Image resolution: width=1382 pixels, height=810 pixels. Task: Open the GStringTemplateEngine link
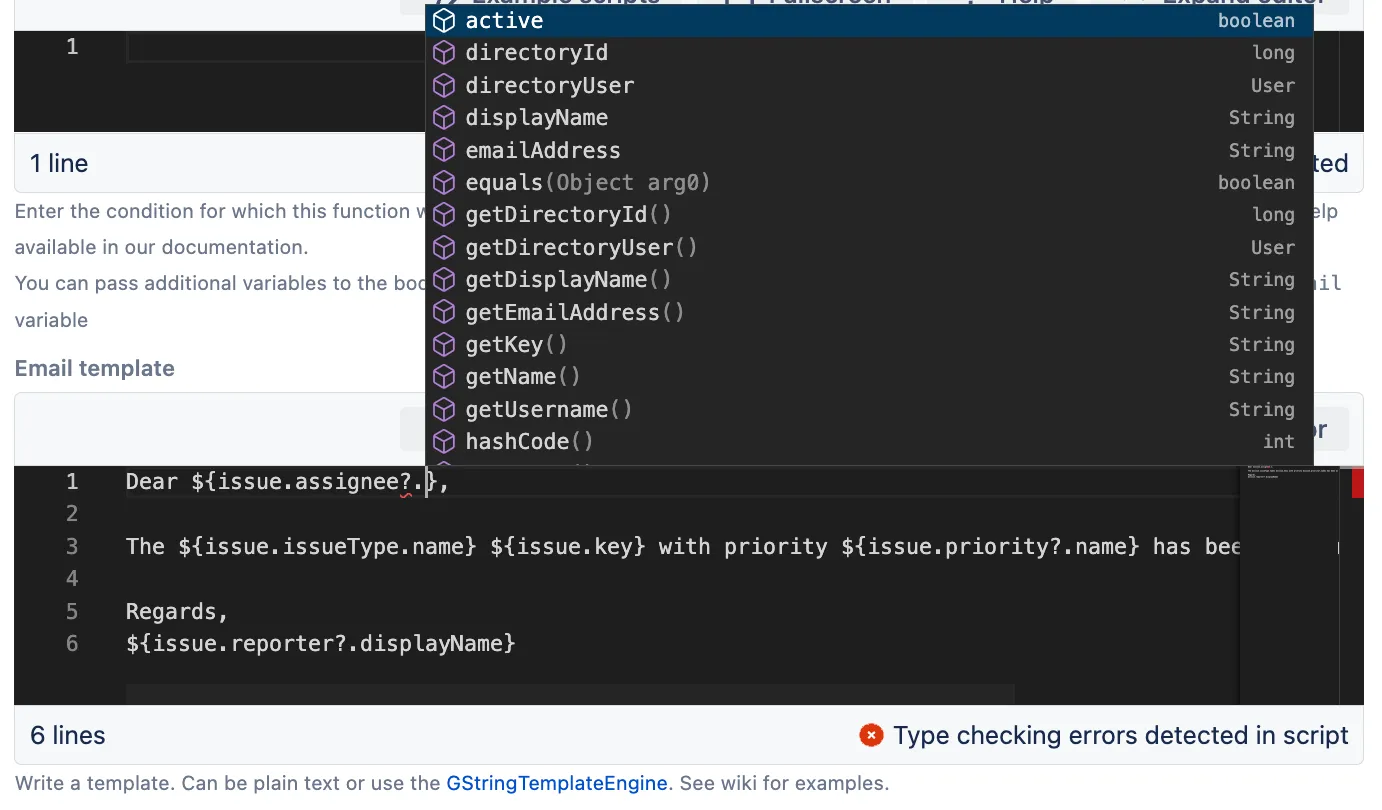[x=557, y=783]
